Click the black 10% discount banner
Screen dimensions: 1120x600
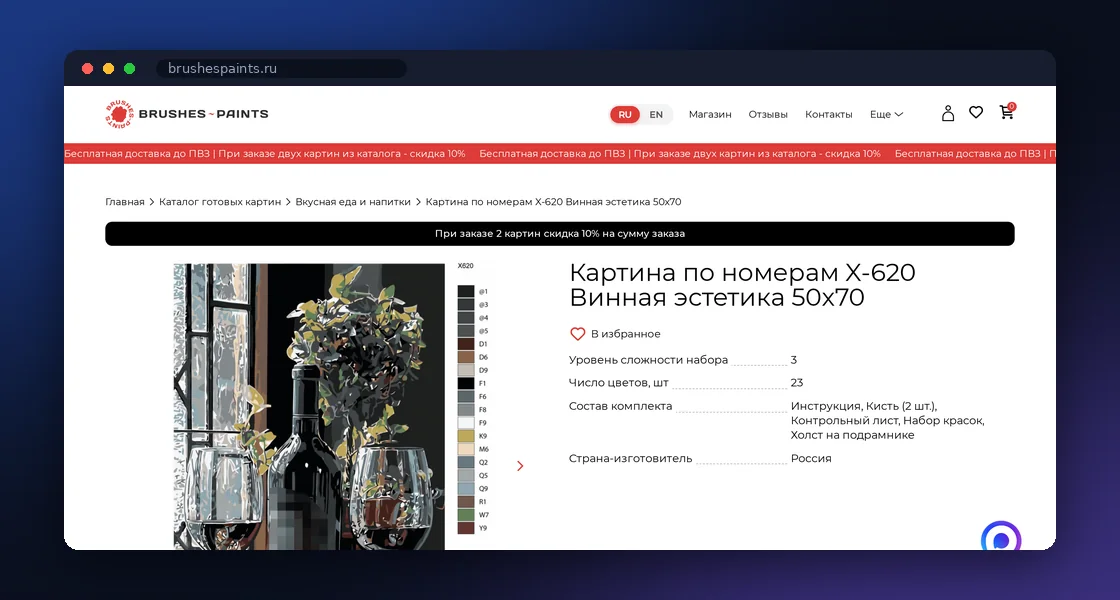pos(559,234)
